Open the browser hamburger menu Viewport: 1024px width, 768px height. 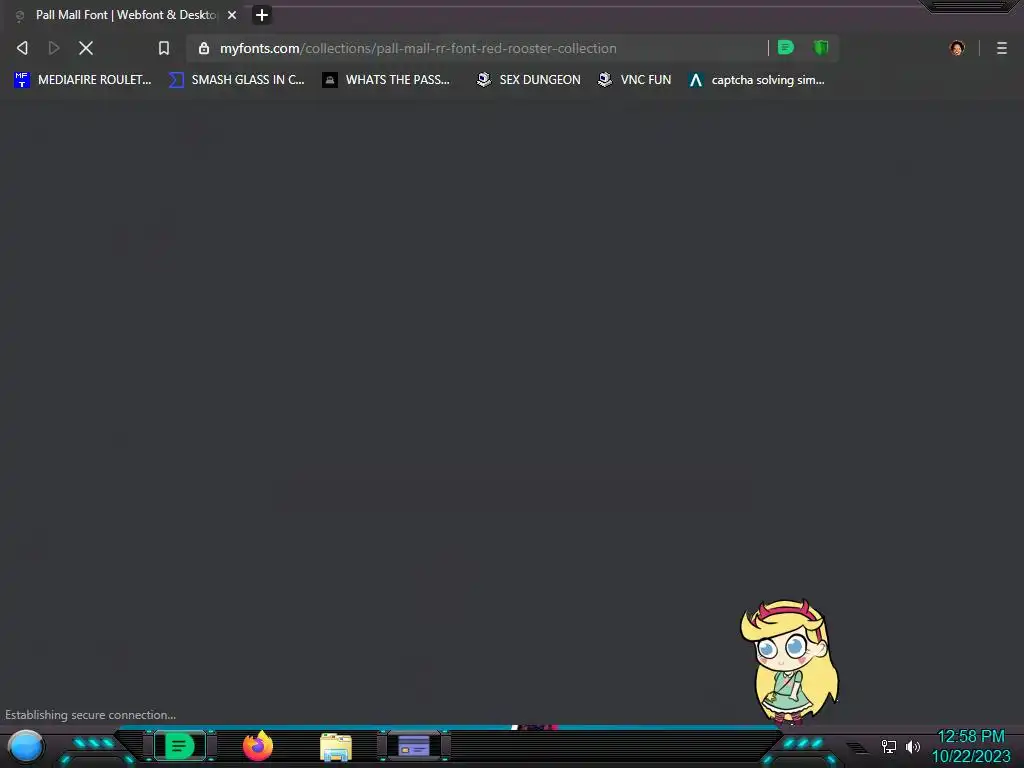(x=1002, y=48)
